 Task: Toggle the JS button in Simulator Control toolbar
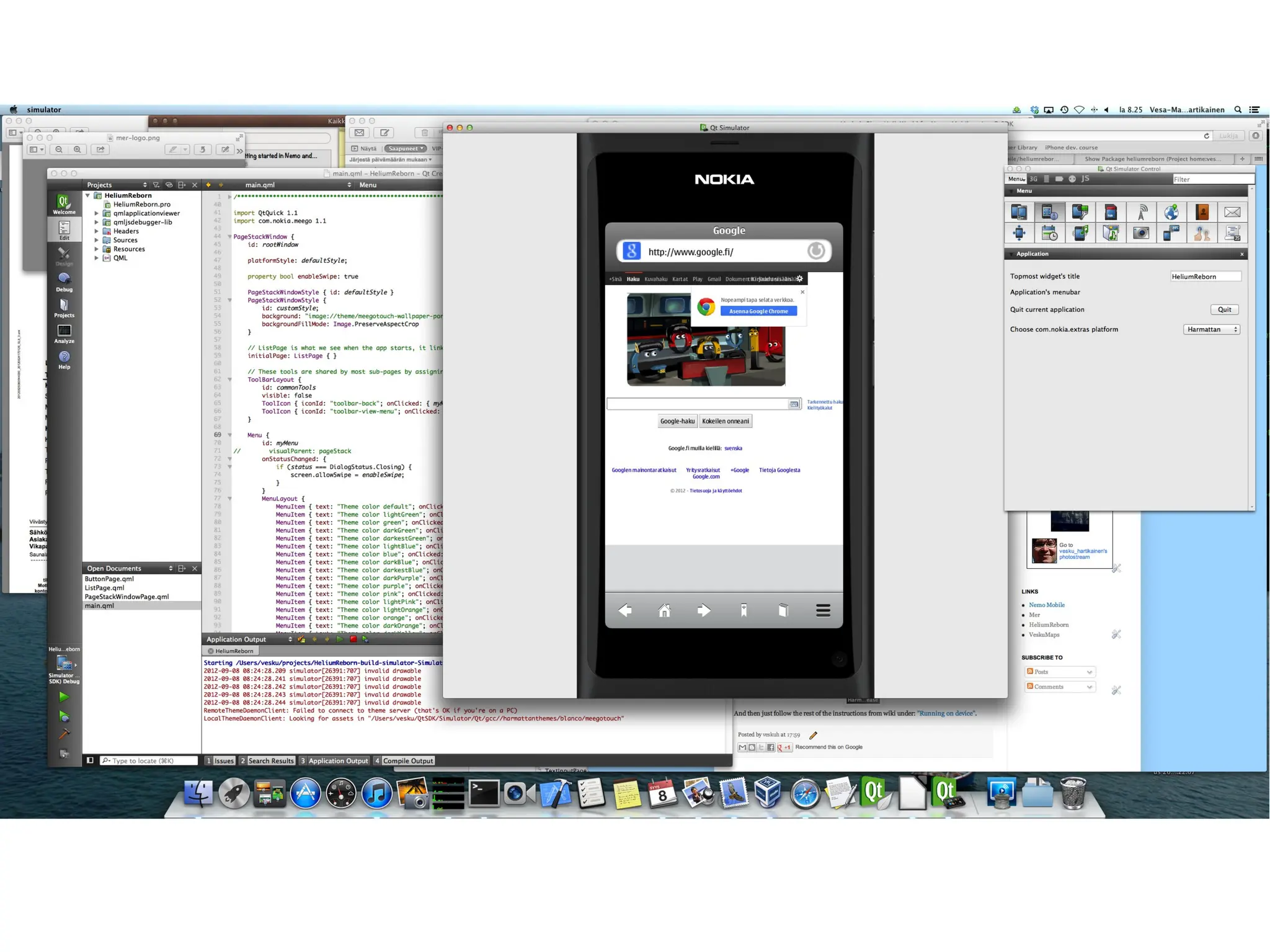point(1085,179)
